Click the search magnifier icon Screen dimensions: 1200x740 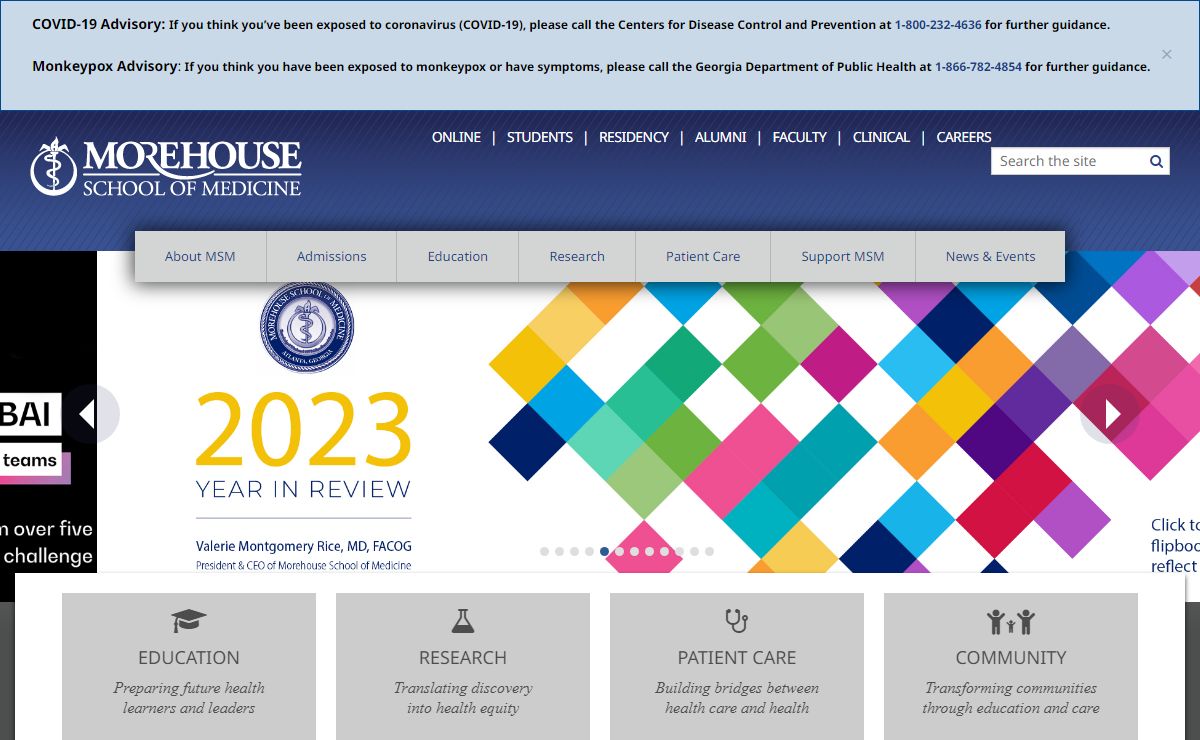click(x=1156, y=161)
